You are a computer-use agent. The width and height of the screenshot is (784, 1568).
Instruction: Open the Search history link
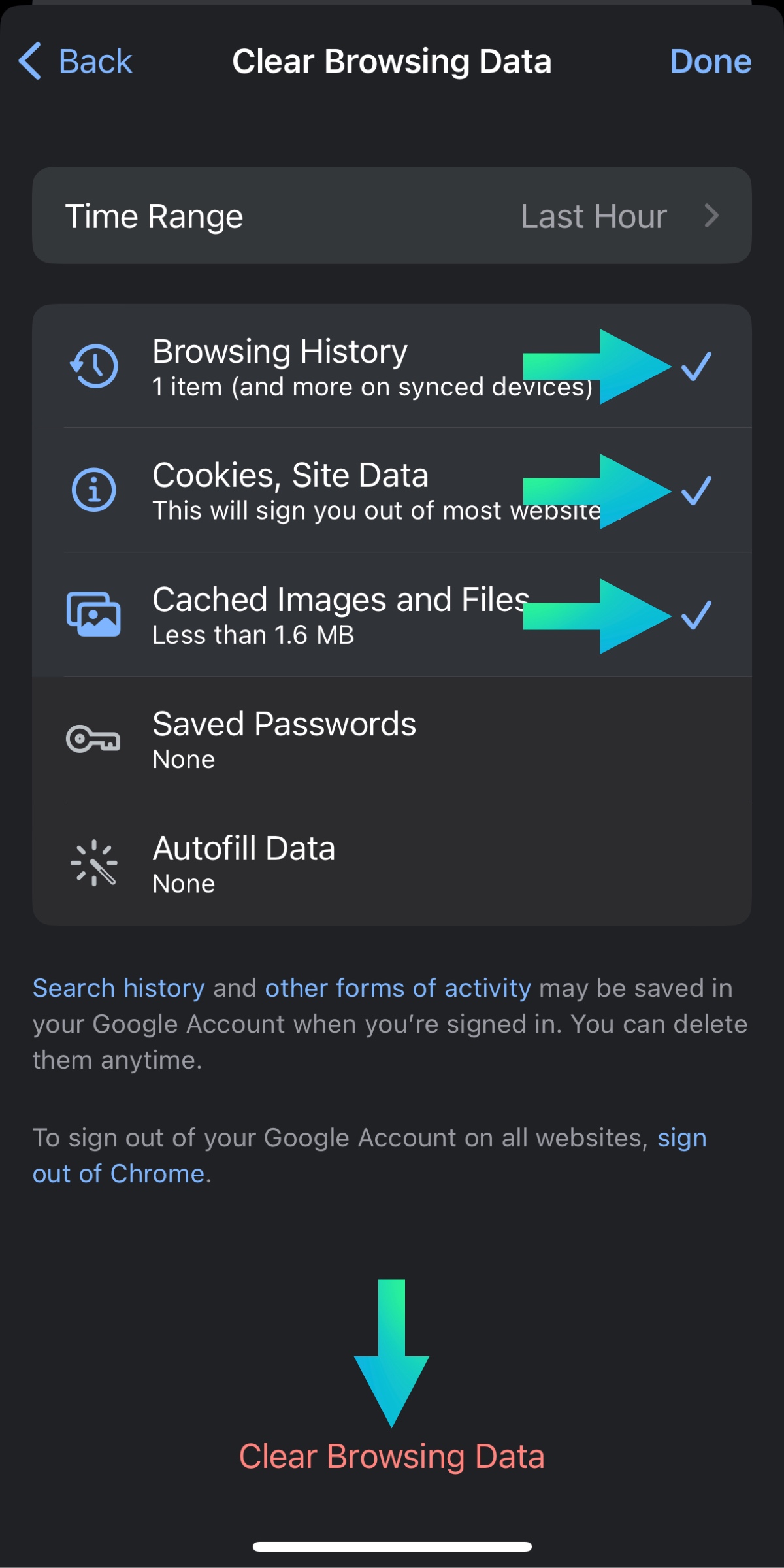[119, 988]
